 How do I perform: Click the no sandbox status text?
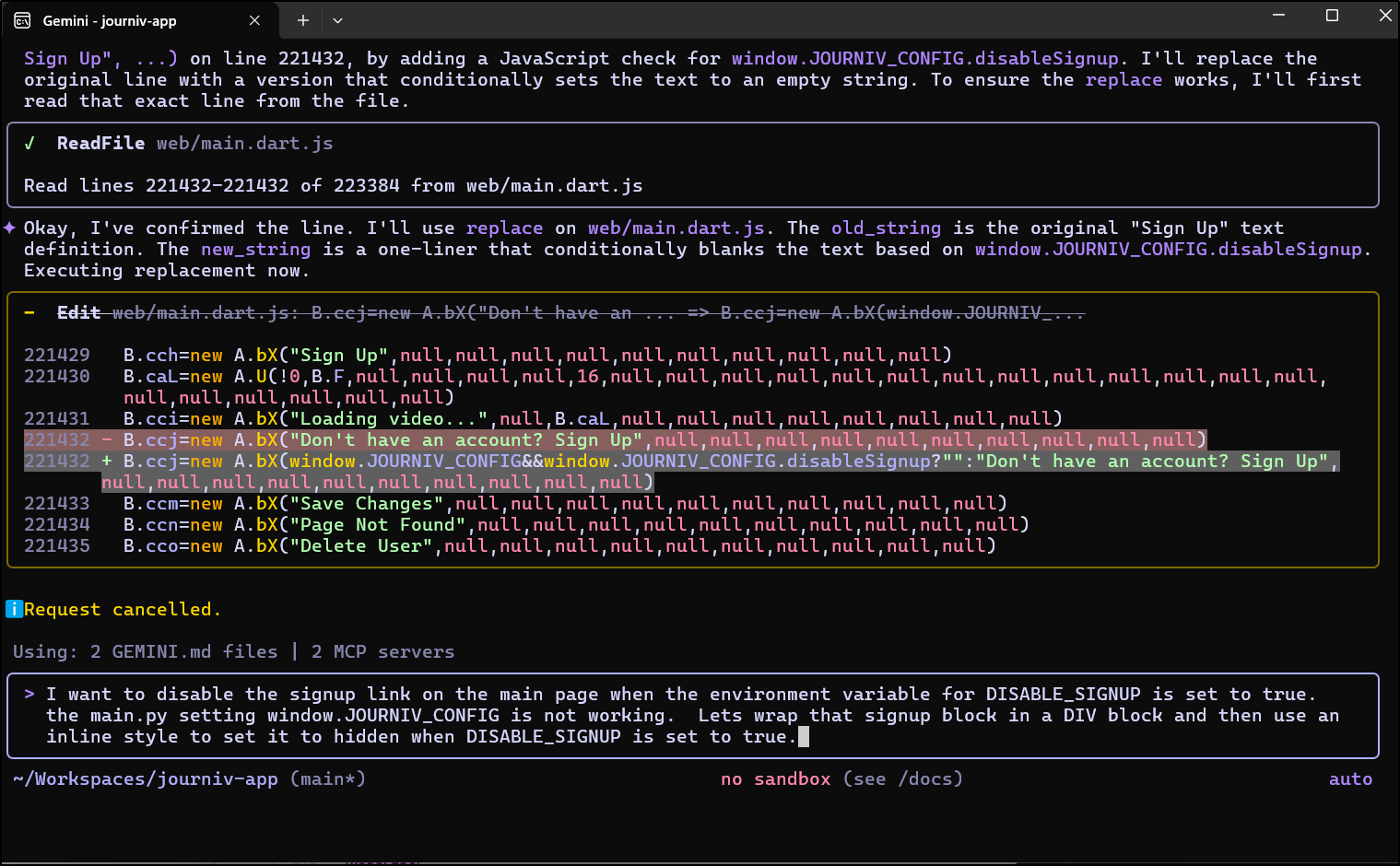(775, 778)
